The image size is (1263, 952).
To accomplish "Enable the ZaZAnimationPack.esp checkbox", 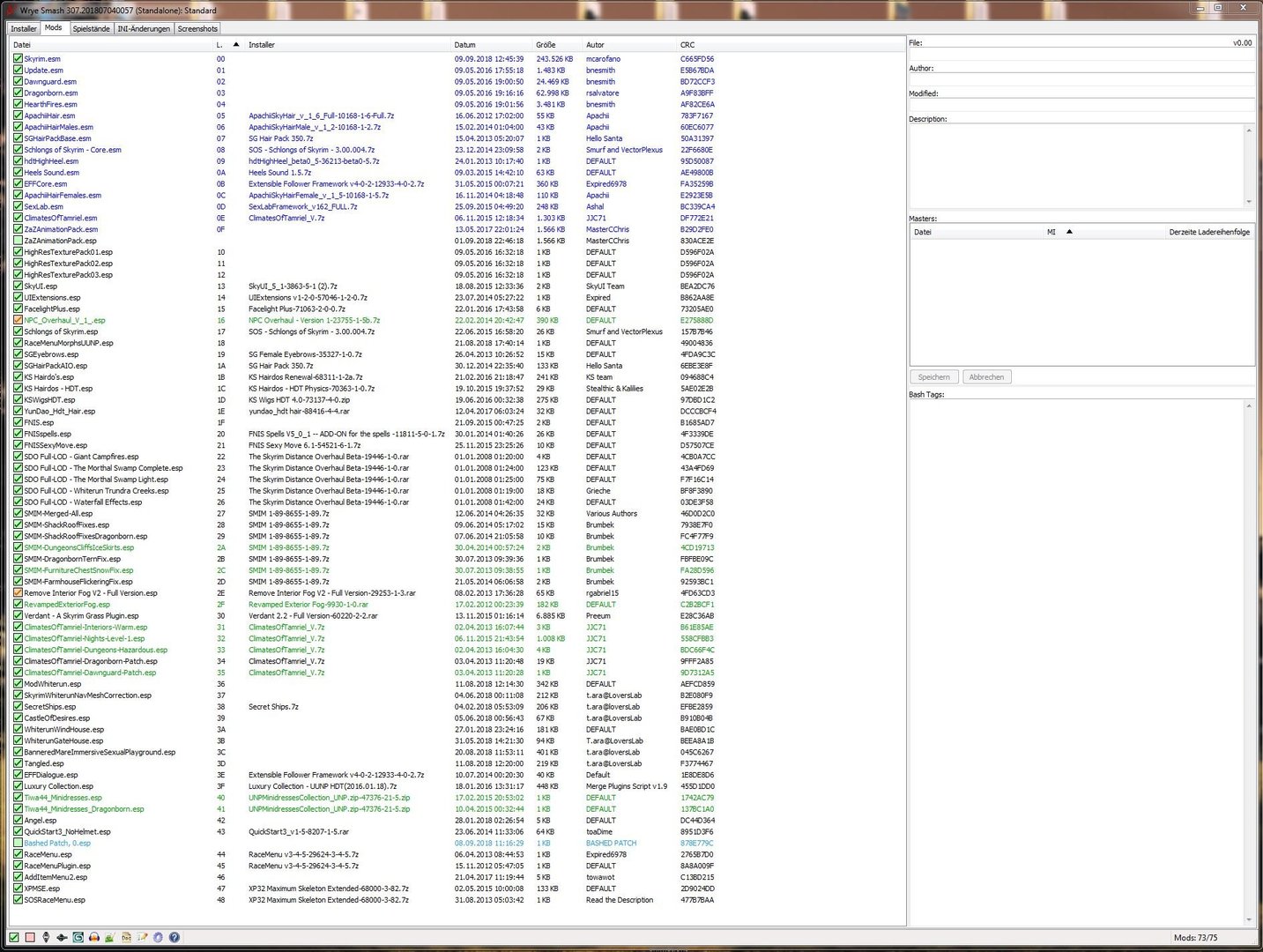I will click(x=18, y=241).
